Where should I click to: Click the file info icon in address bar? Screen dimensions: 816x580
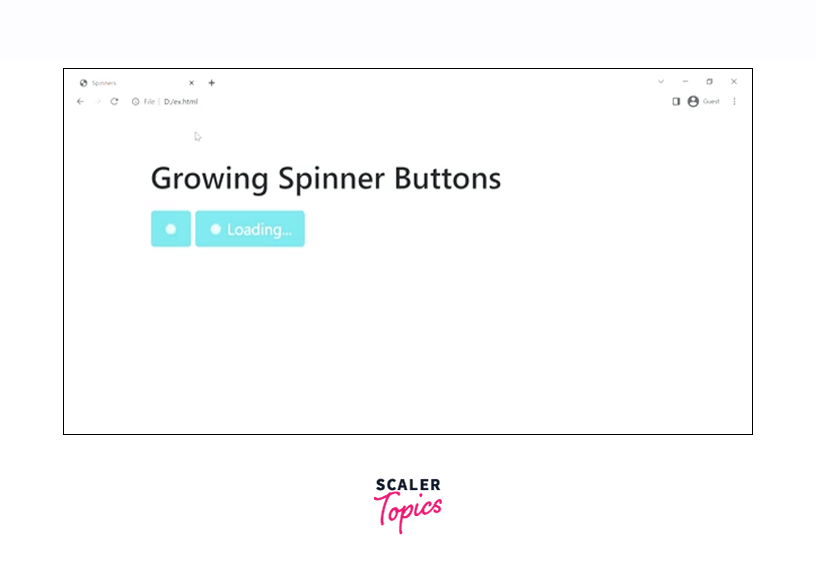coord(136,101)
